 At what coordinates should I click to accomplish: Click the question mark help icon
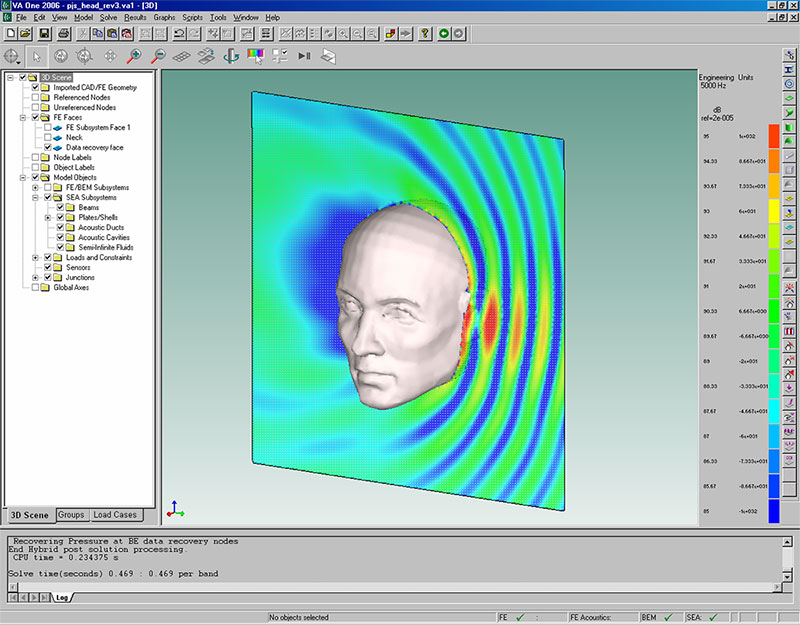point(424,34)
